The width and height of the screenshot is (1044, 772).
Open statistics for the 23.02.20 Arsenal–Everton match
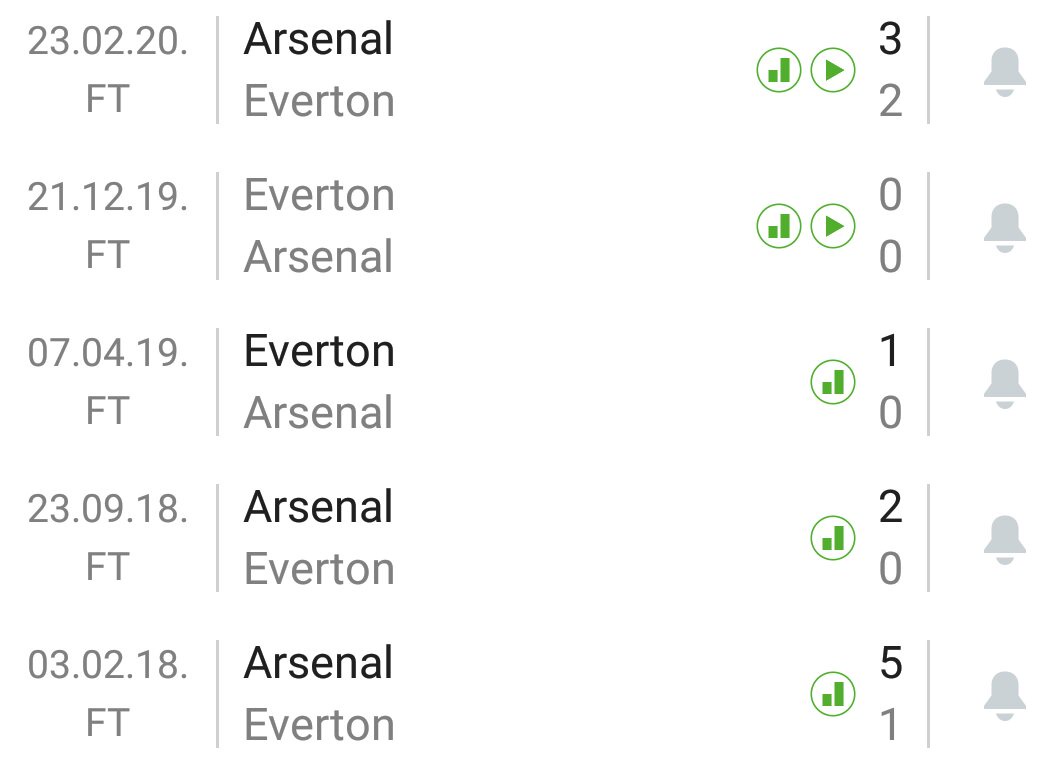(779, 71)
